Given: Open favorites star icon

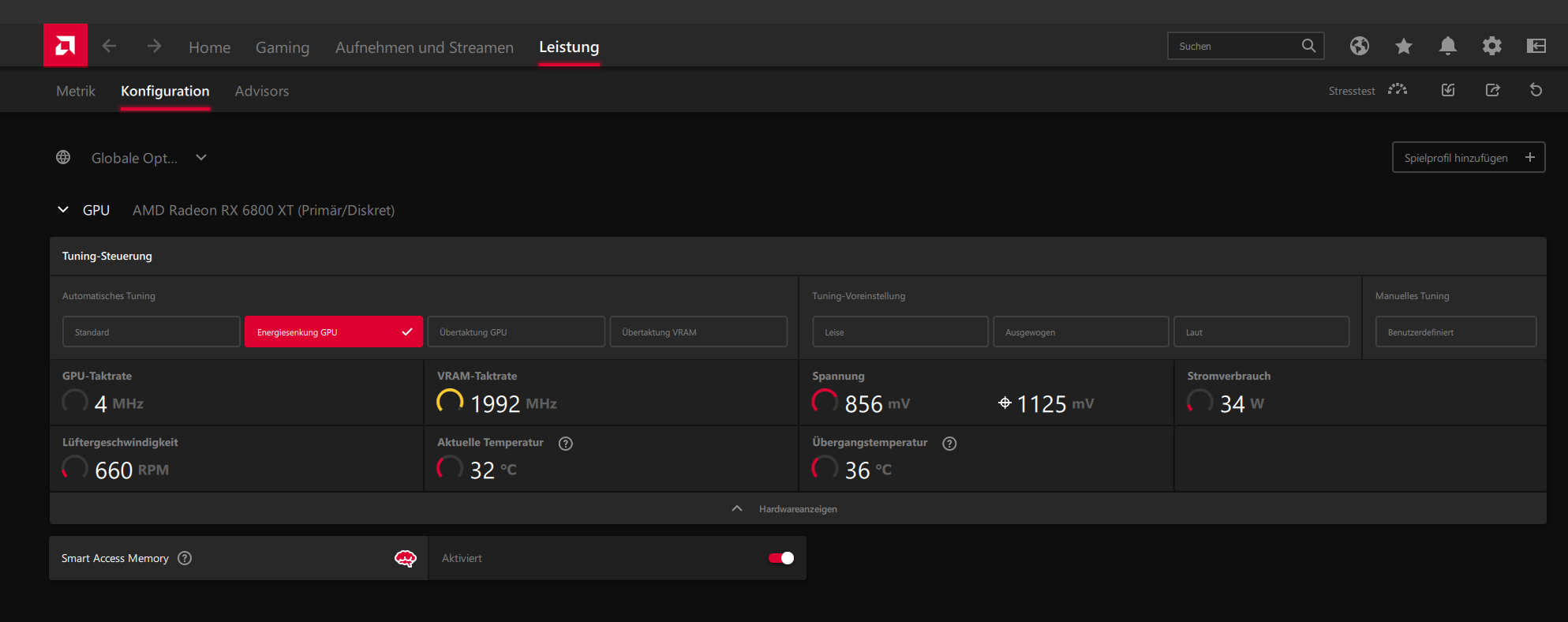Looking at the screenshot, I should [1403, 46].
